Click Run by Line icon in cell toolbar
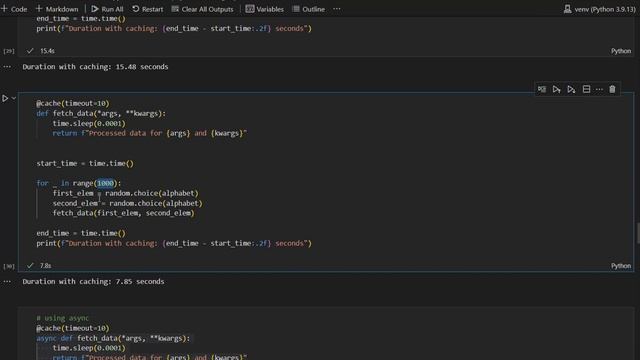 click(x=542, y=89)
